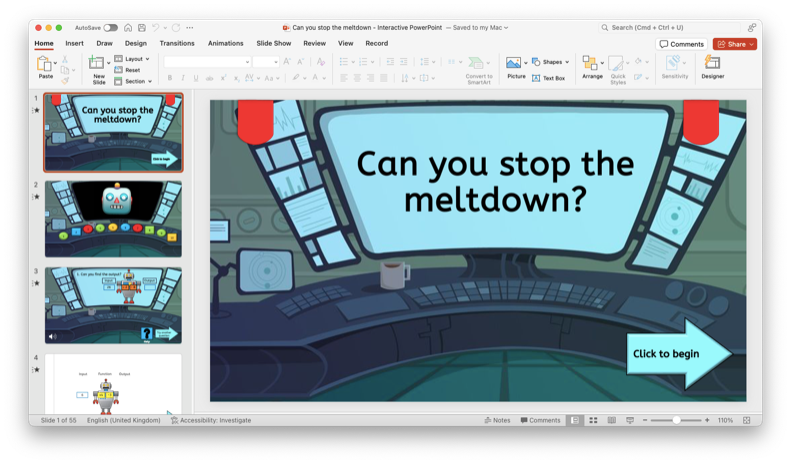
Task: Switch to the Draw tab
Action: pyautogui.click(x=104, y=43)
